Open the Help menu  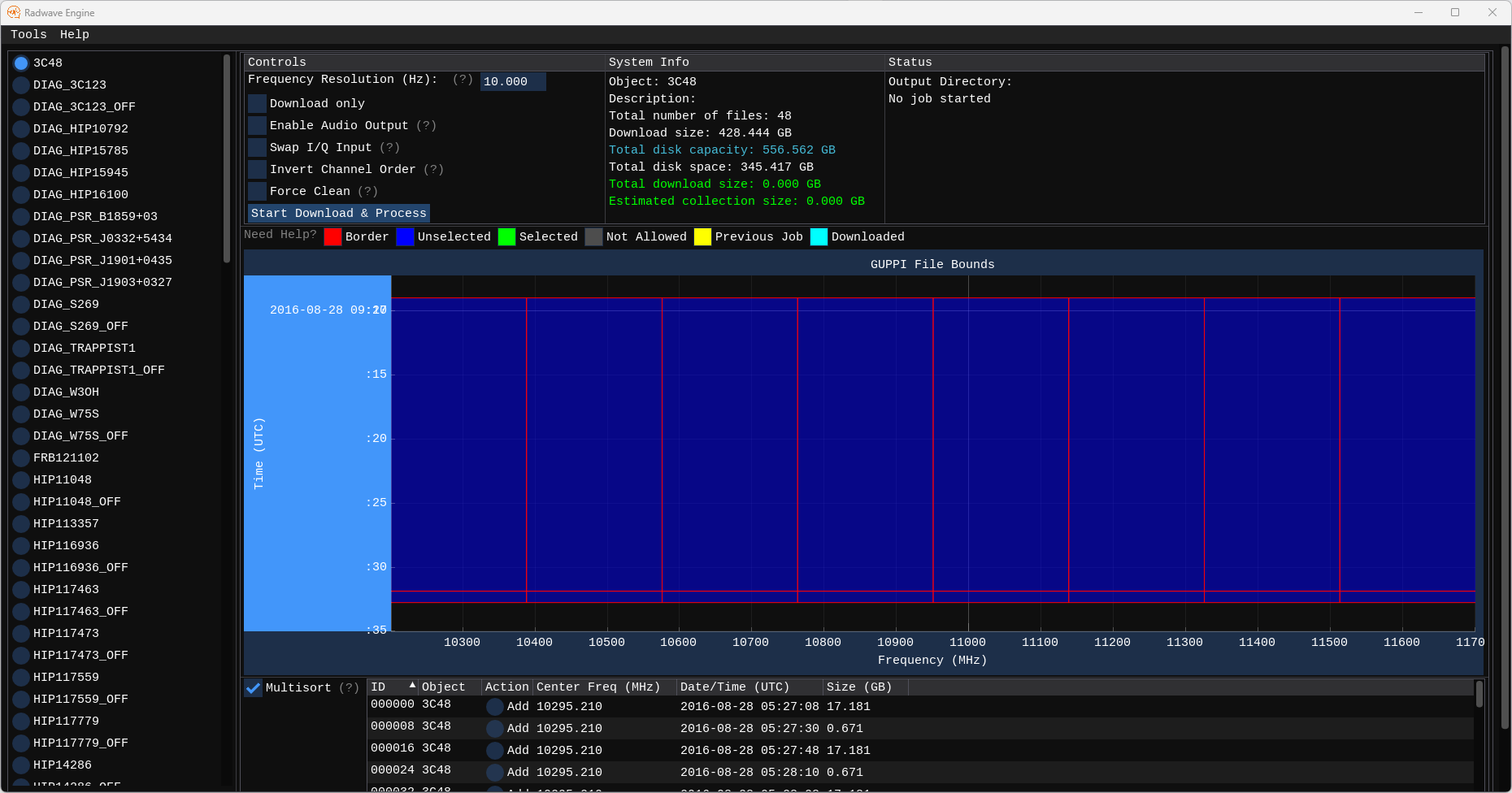[x=75, y=34]
